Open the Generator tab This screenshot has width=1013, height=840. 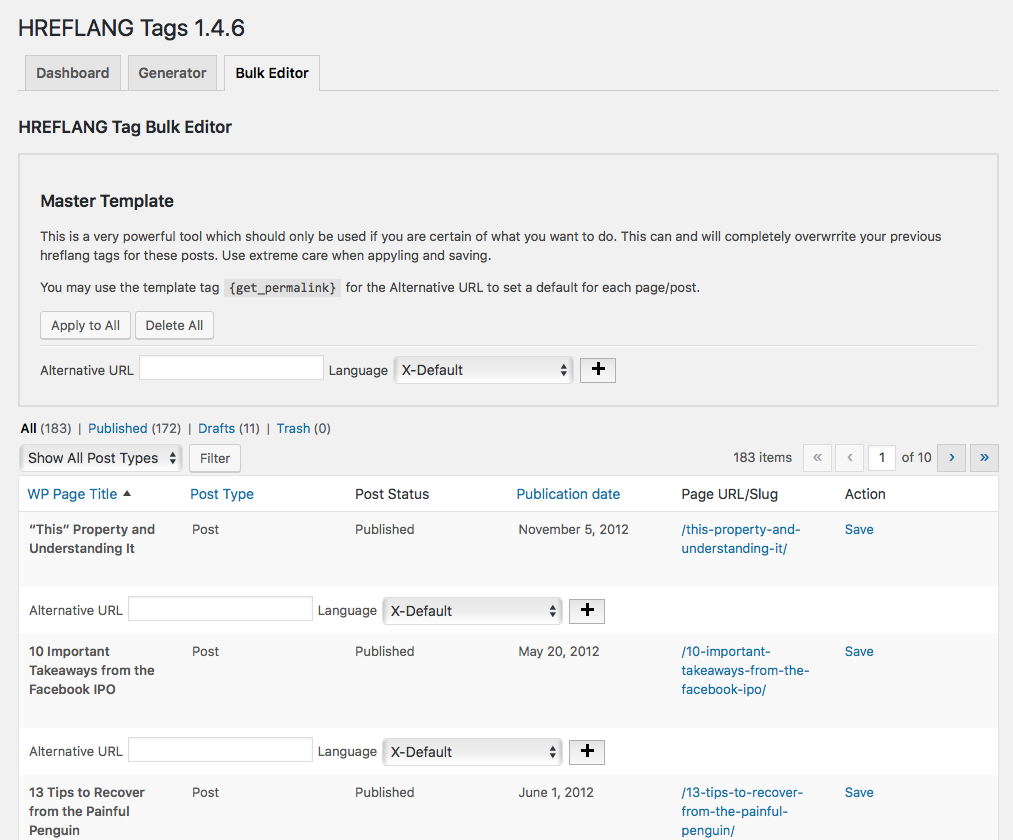(172, 73)
